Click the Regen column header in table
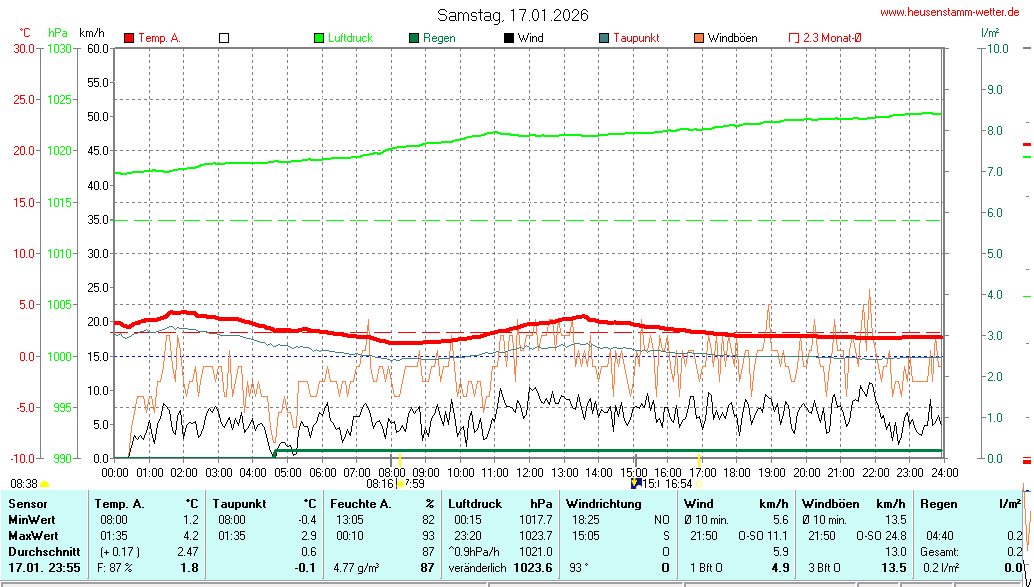 [x=939, y=504]
